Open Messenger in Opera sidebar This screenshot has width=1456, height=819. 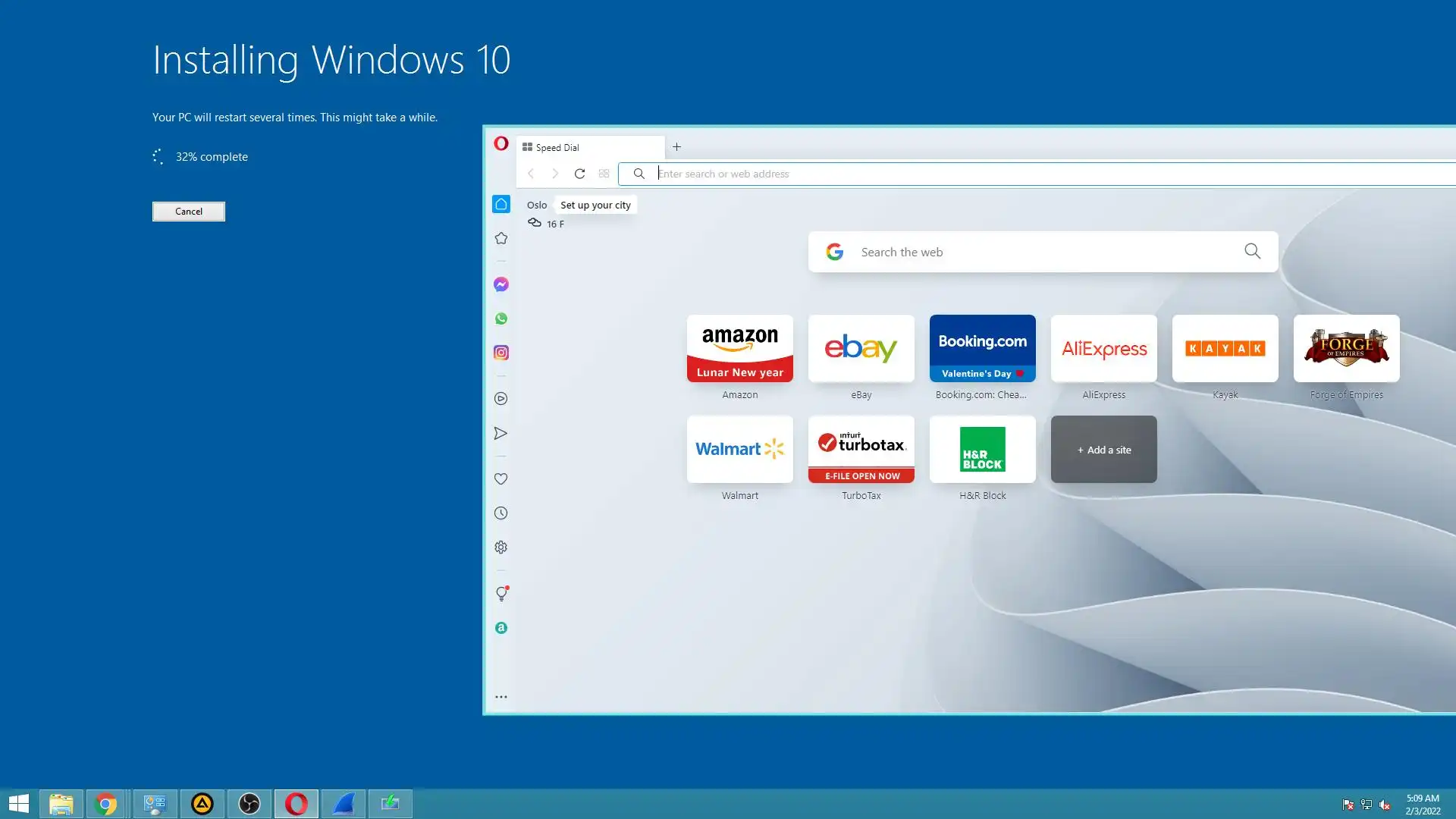click(501, 284)
